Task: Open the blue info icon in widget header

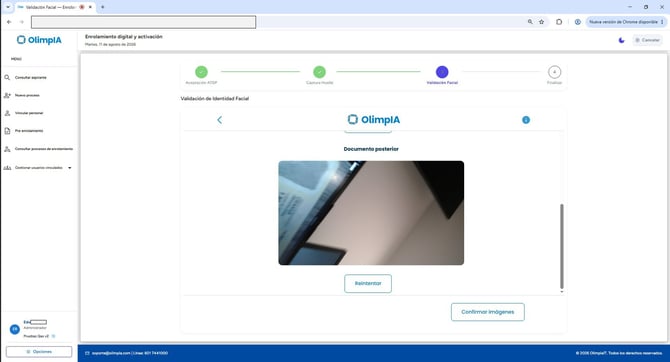Action: coord(526,120)
